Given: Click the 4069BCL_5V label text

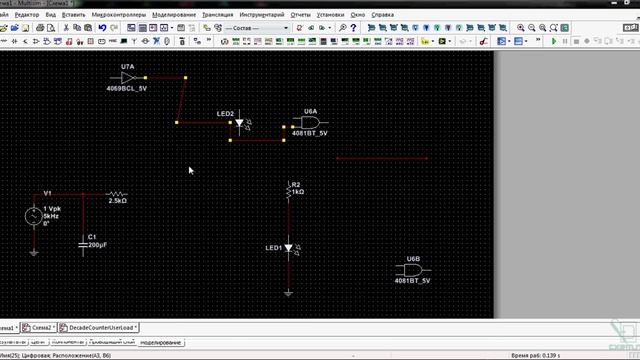Looking at the screenshot, I should pyautogui.click(x=127, y=89).
